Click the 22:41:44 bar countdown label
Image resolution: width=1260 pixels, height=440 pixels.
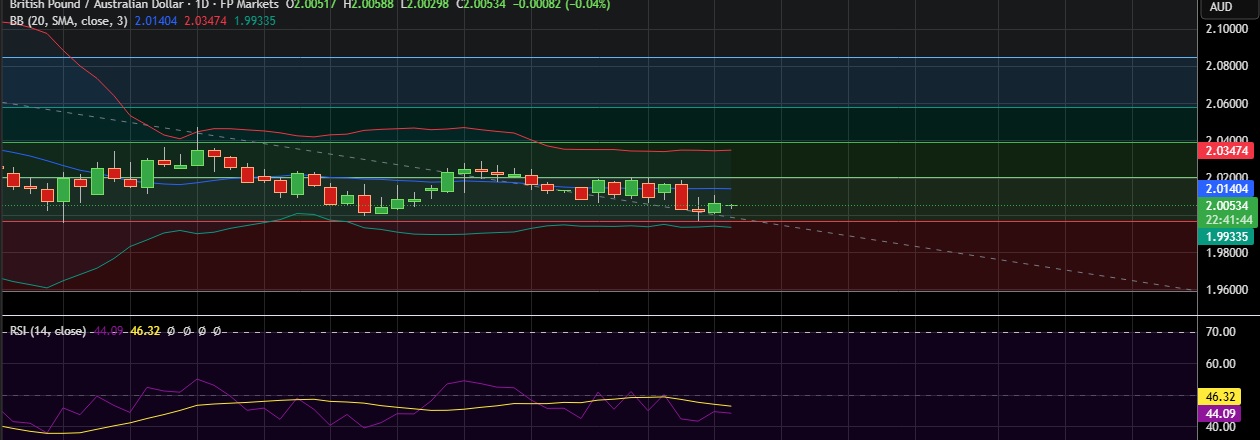coord(1227,220)
